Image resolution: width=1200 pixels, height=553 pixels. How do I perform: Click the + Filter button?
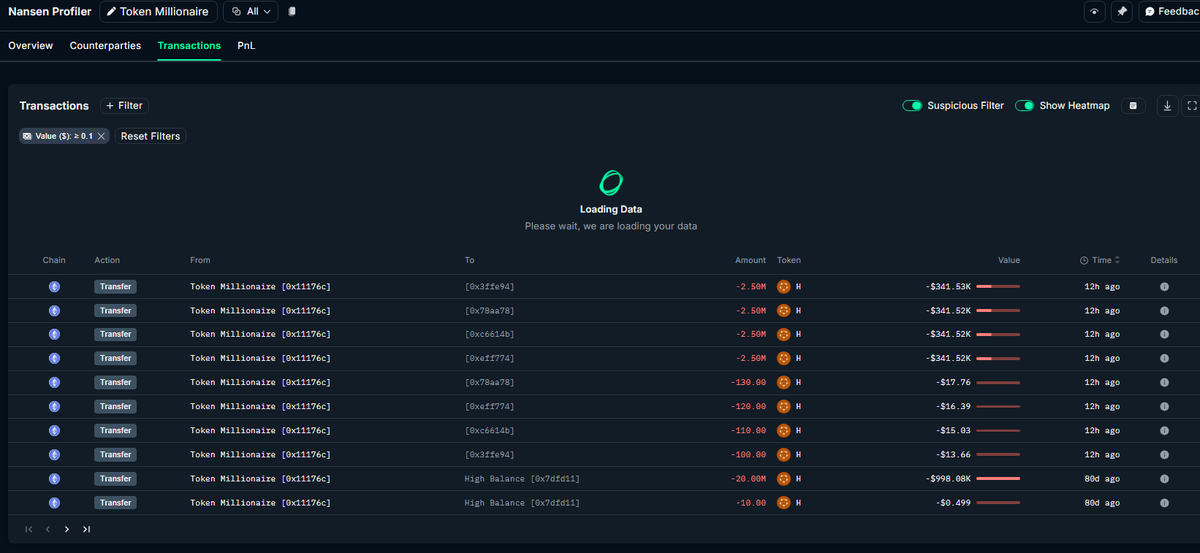pos(124,105)
